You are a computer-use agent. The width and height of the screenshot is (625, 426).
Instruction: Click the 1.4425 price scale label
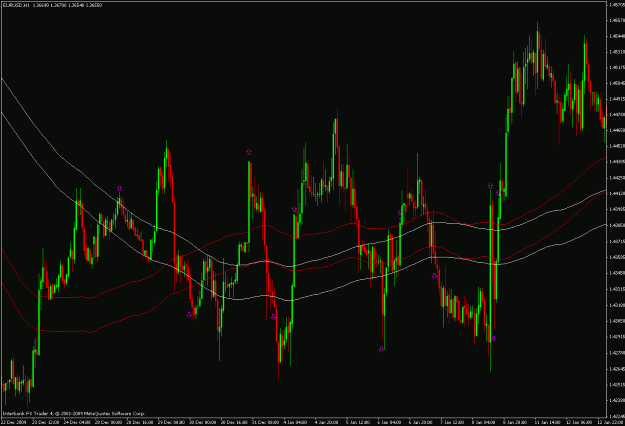pos(617,178)
